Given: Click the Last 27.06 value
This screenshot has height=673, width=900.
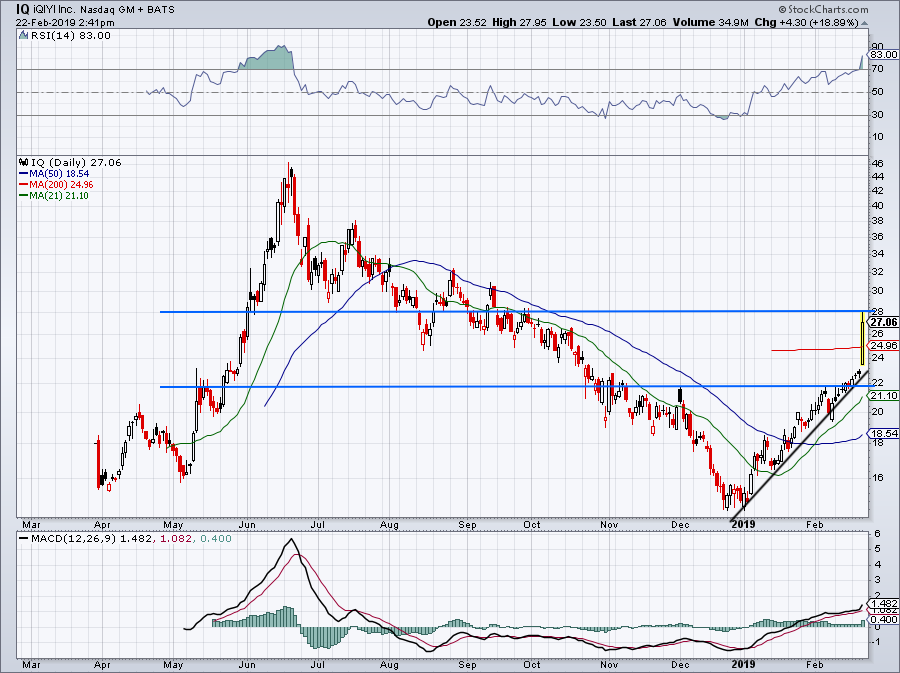Looking at the screenshot, I should pyautogui.click(x=639, y=22).
